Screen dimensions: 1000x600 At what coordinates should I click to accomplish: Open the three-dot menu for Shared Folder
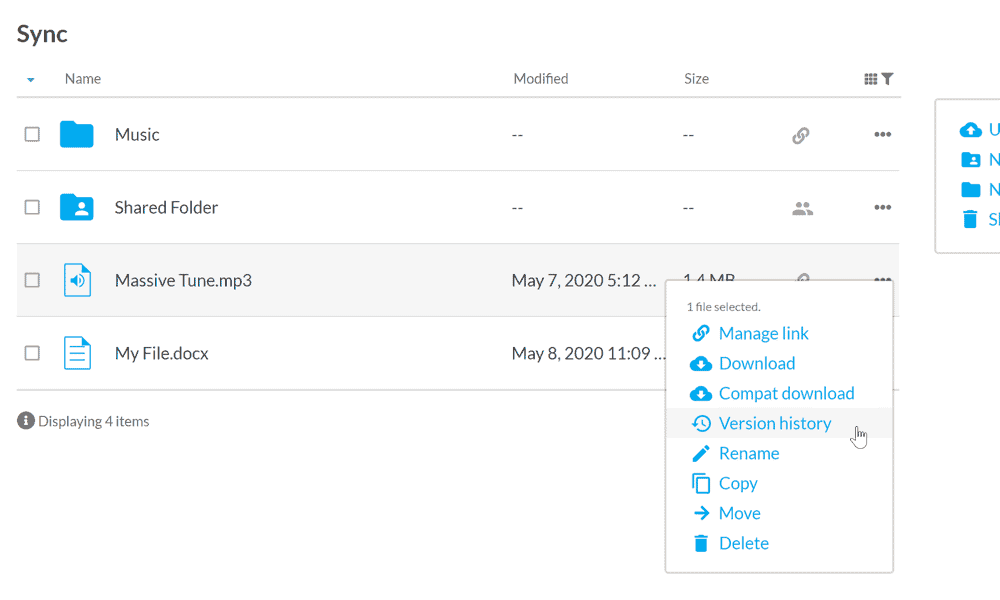click(x=883, y=207)
